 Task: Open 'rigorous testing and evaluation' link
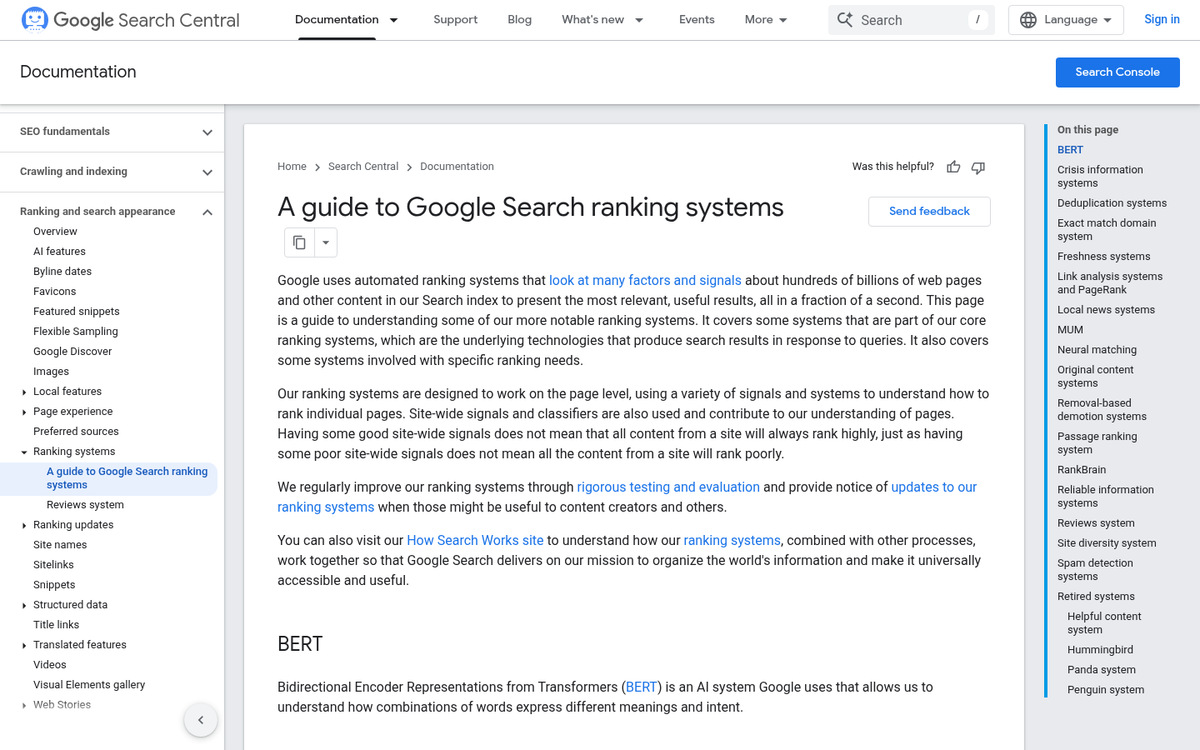pos(668,487)
